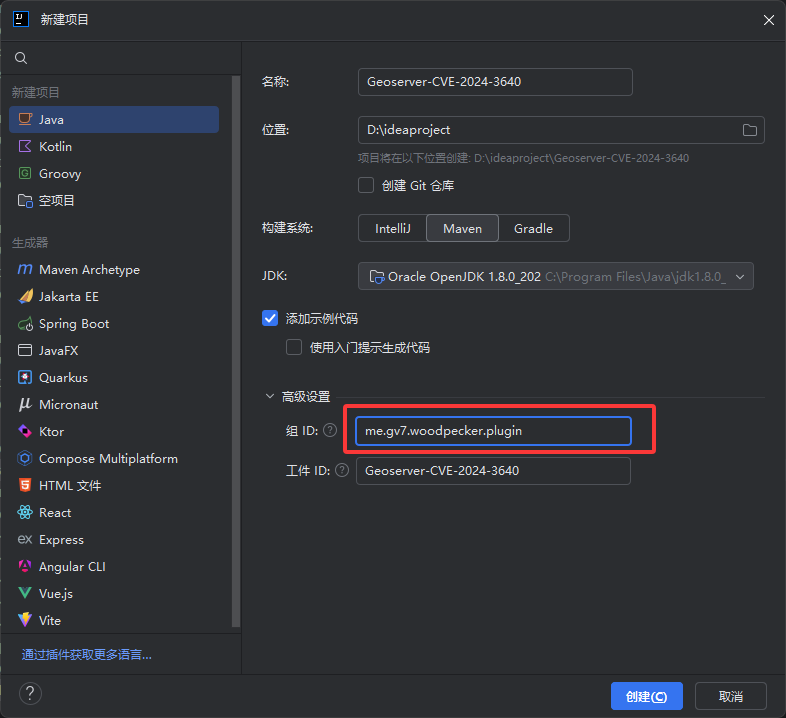Switch build system to IntelliJ
Image resolution: width=786 pixels, height=718 pixels.
tap(392, 228)
